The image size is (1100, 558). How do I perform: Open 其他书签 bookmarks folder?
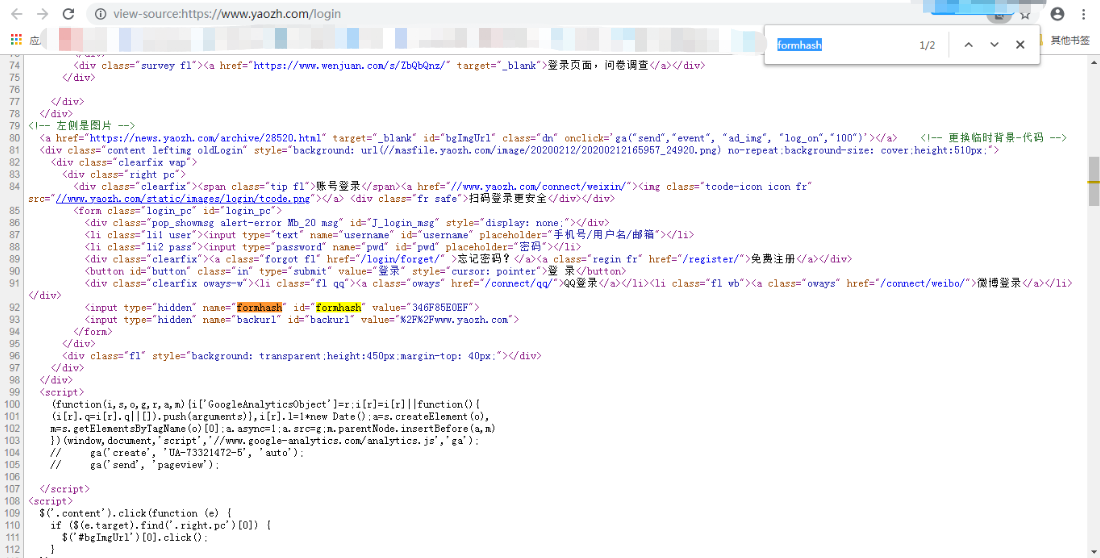pos(1069,40)
